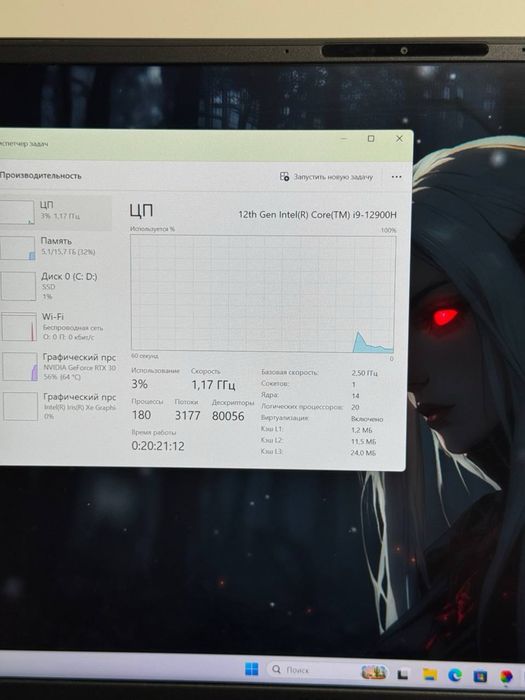The image size is (525, 700).
Task: Click the 12th Gen Intel Core i9-12900H label
Action: pos(317,214)
